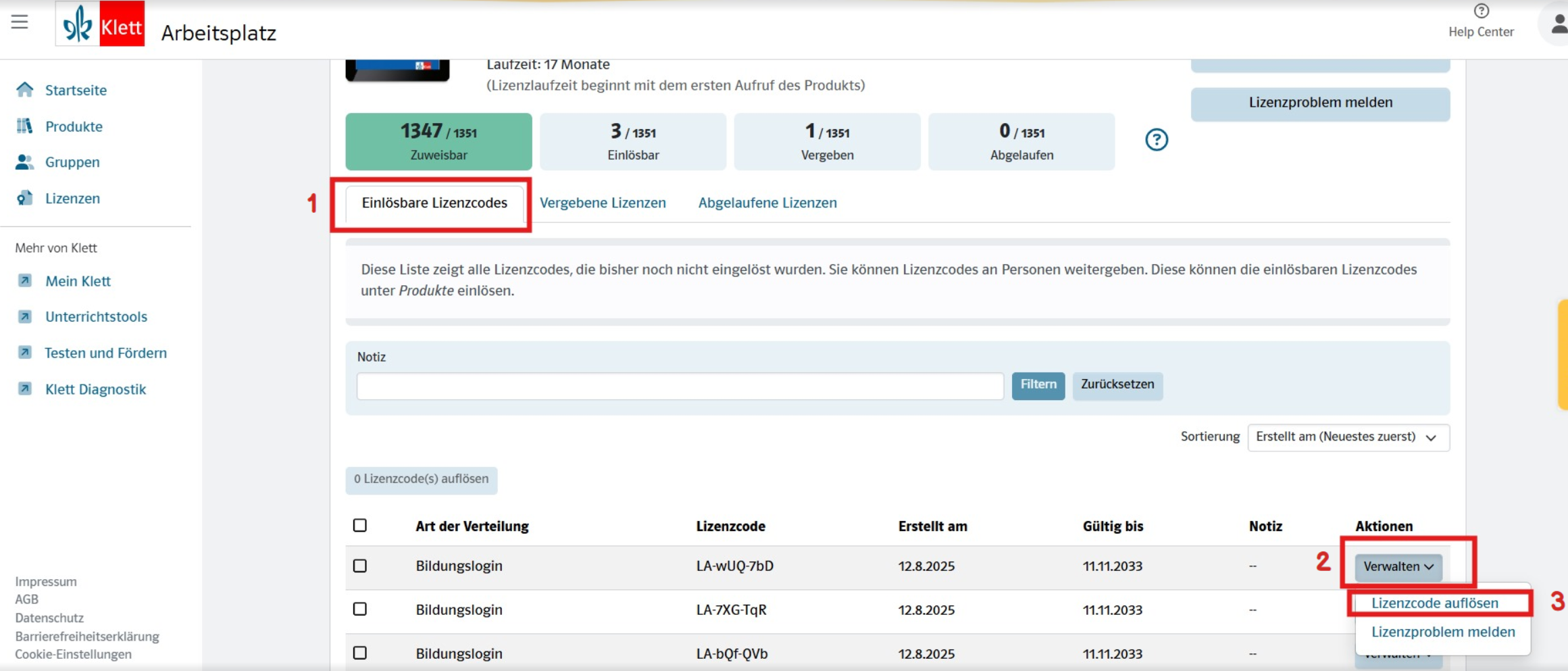This screenshot has width=1568, height=671.
Task: Click the Klett logo
Action: tap(100, 25)
